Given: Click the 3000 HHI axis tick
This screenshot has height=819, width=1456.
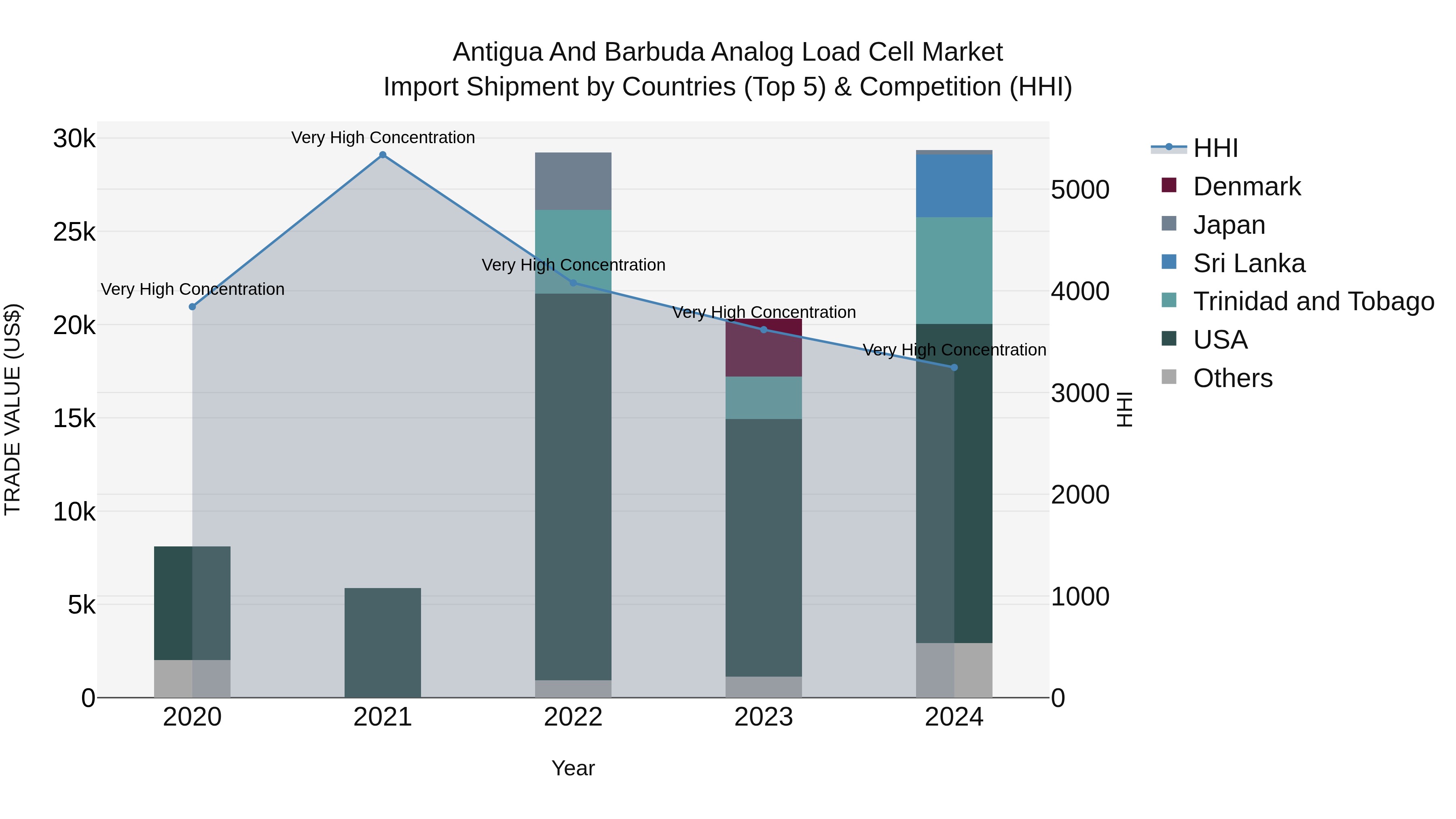Looking at the screenshot, I should click(x=1080, y=394).
